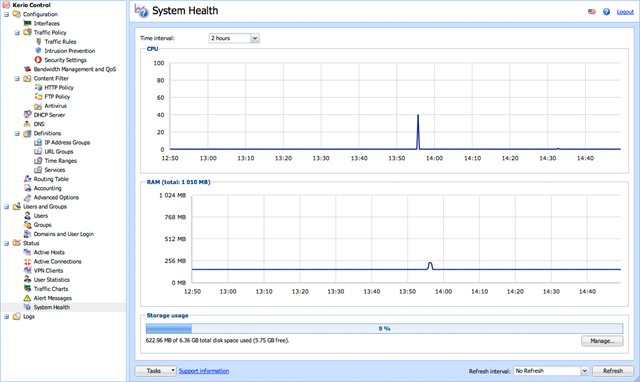The image size is (640, 382).
Task: Click the DHCP Server icon
Action: coord(27,115)
